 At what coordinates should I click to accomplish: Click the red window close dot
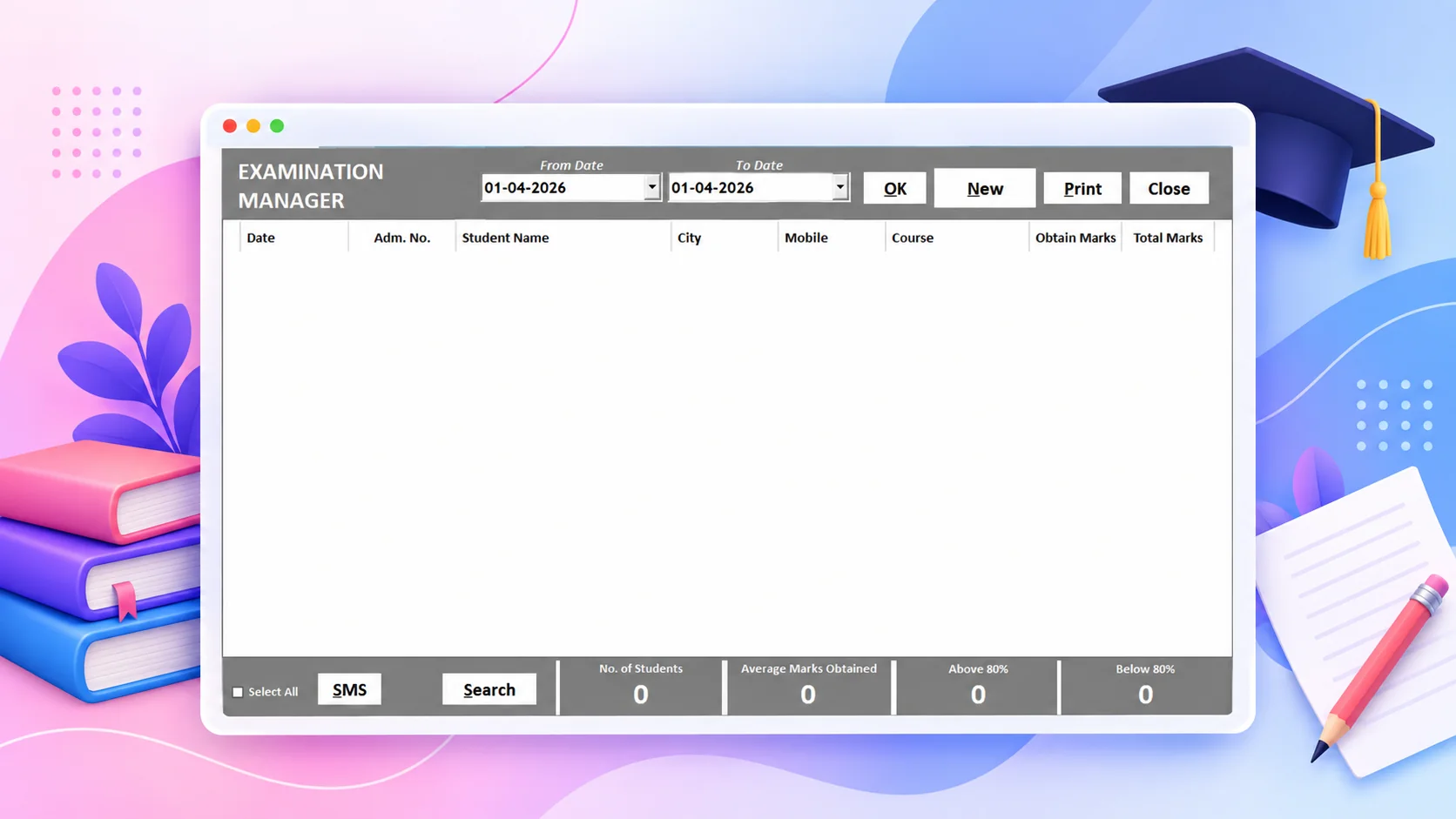[230, 126]
